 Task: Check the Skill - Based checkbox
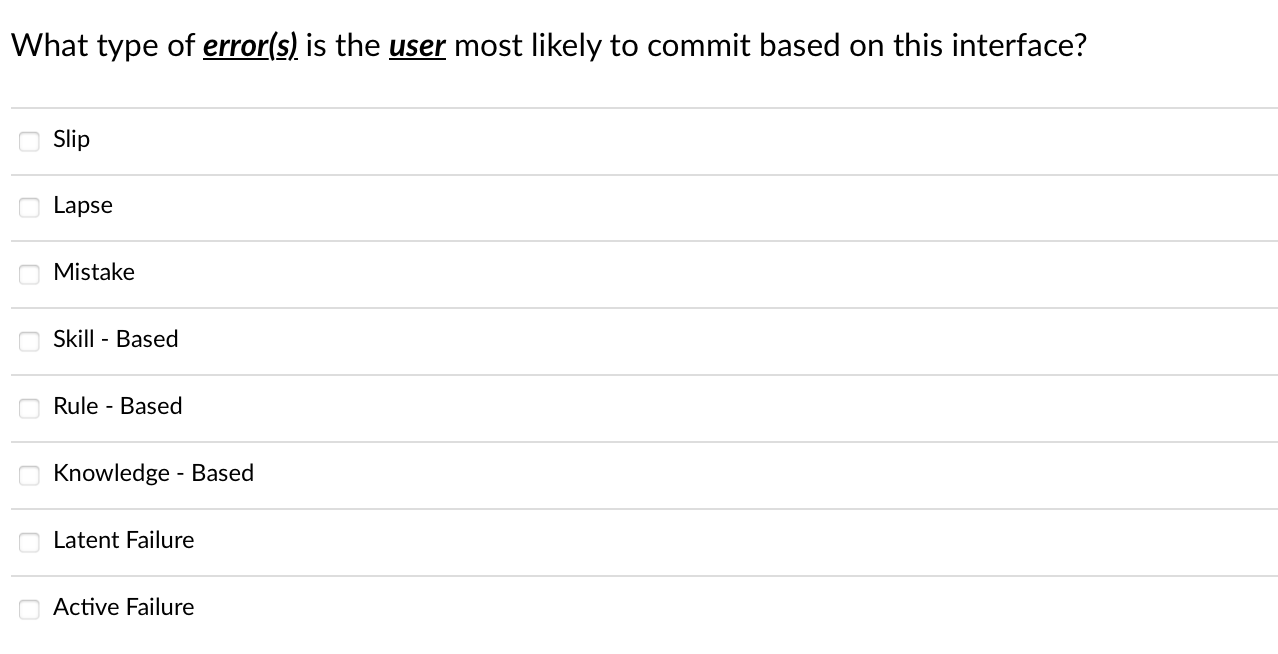tap(29, 341)
